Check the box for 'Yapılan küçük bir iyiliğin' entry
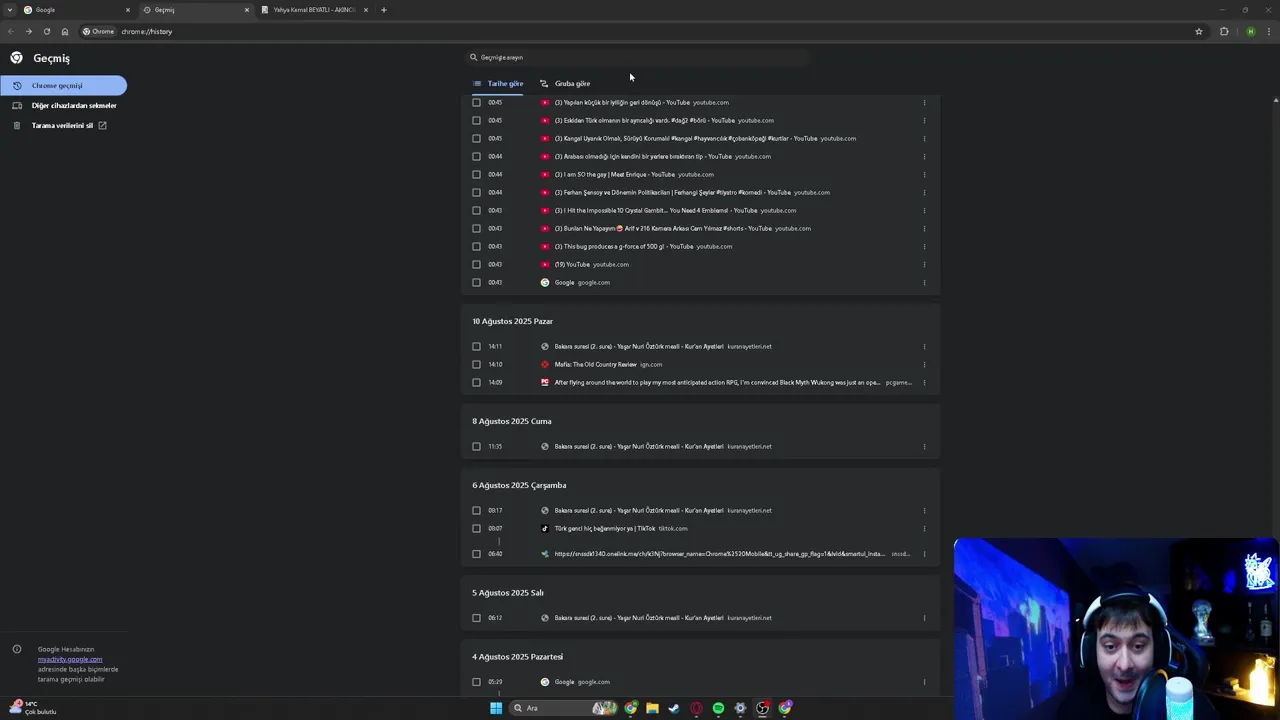 pyautogui.click(x=476, y=102)
